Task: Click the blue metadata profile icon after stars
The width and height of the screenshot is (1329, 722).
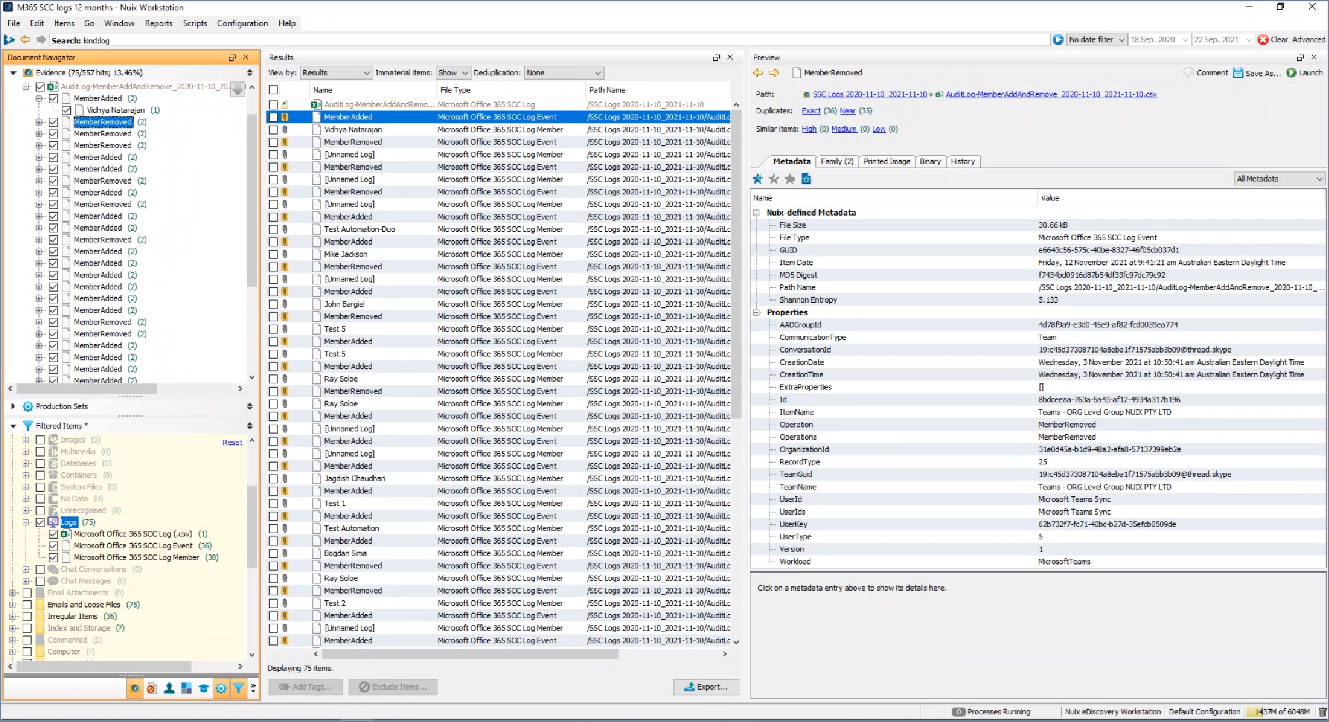Action: point(806,179)
